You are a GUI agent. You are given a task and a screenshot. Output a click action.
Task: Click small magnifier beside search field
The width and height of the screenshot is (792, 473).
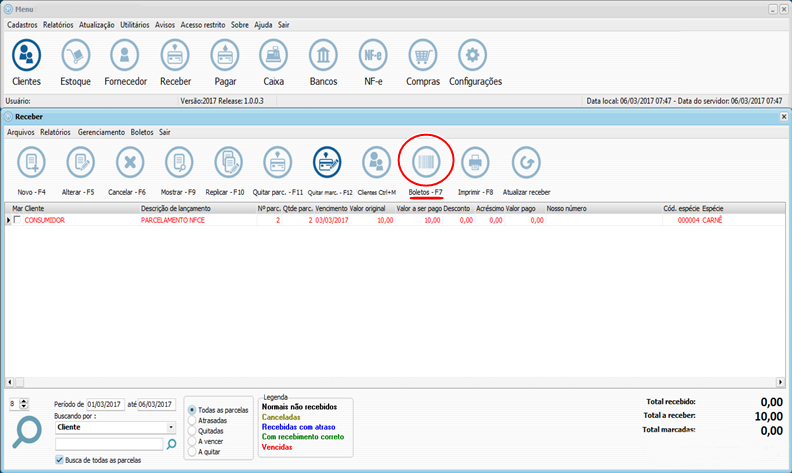pos(172,444)
